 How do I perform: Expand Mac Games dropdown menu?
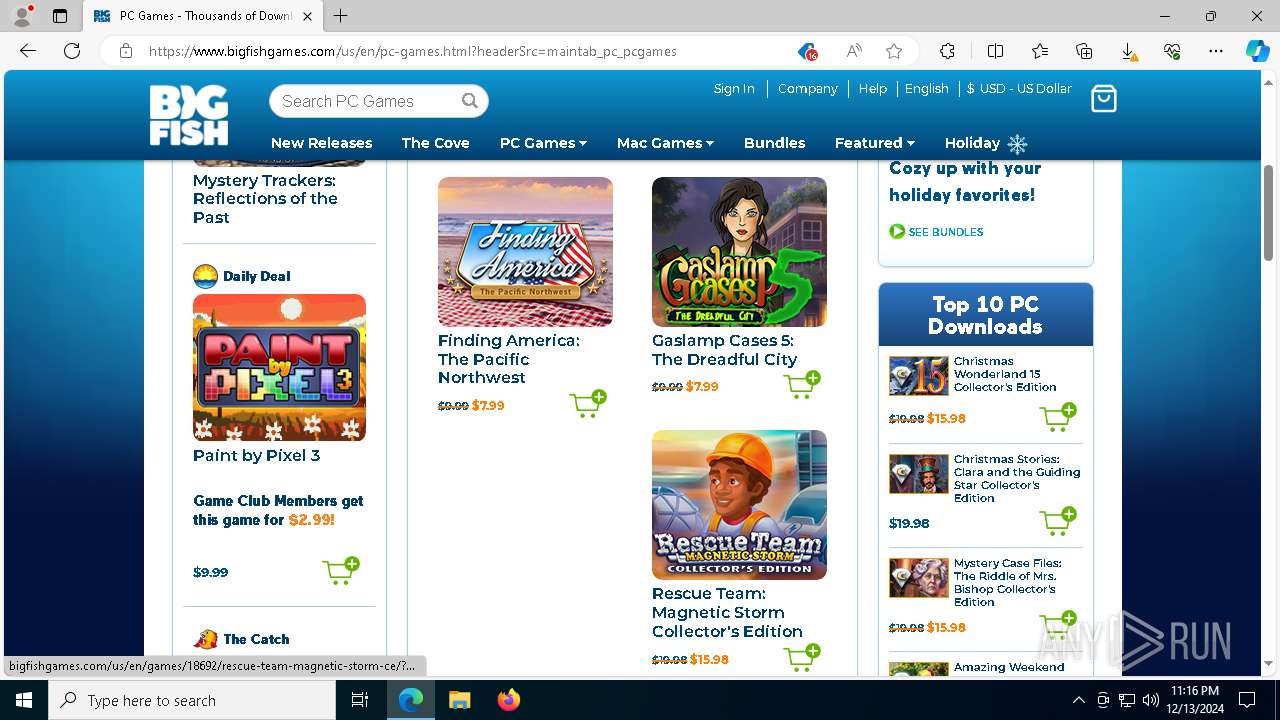point(665,143)
